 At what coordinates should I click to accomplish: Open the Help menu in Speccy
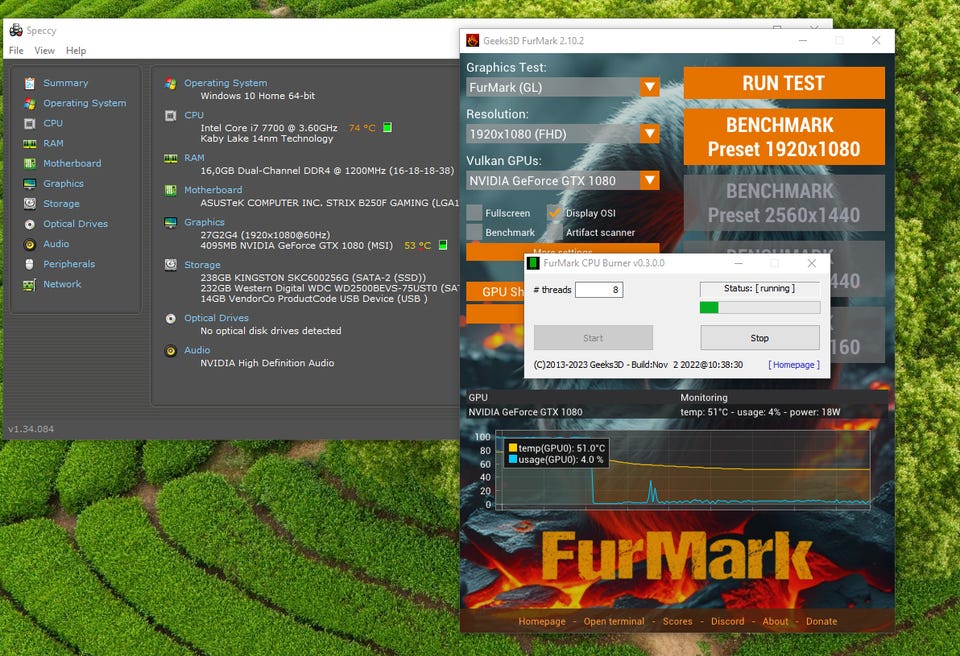(76, 51)
